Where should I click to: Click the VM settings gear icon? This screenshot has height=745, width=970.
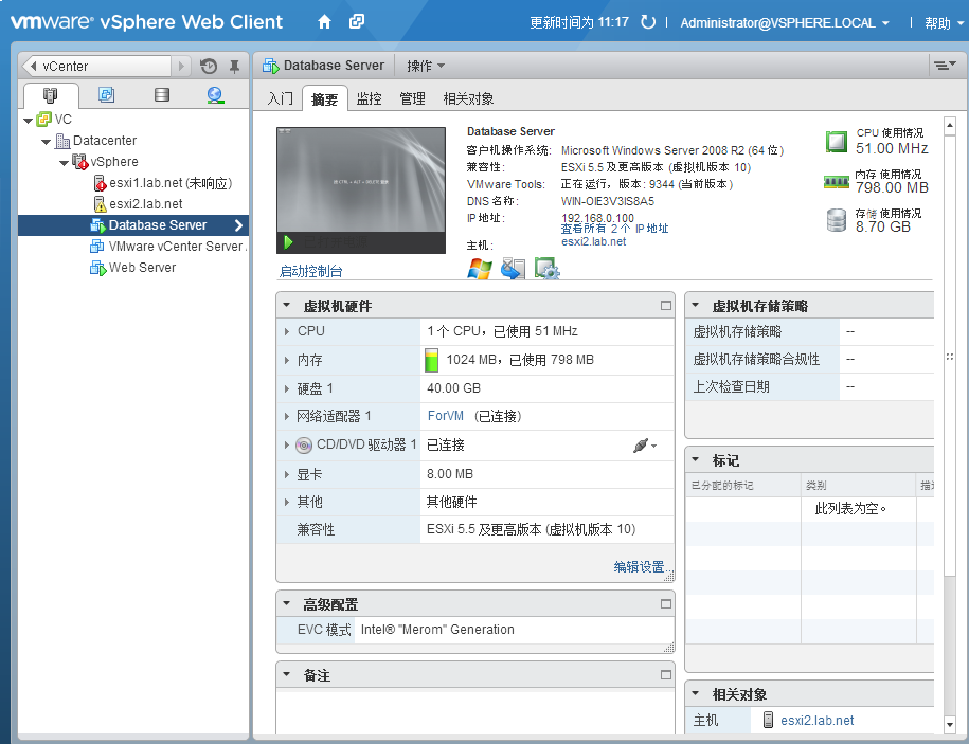click(x=547, y=268)
